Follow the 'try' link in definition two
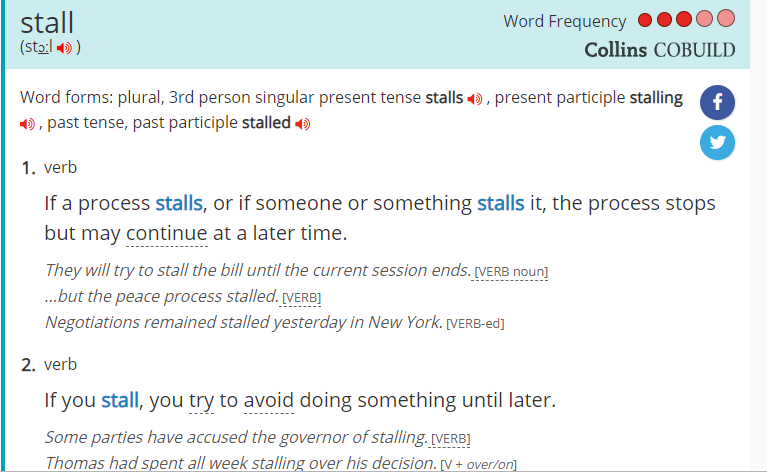Screen dimensions: 767x473 [201, 401]
